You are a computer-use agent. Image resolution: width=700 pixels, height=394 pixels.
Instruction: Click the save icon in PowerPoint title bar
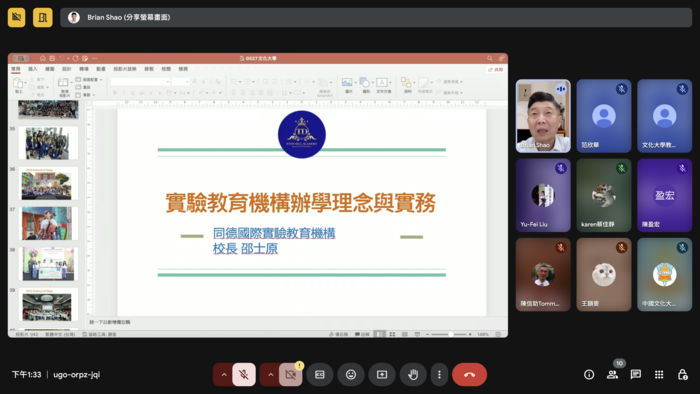(x=52, y=58)
